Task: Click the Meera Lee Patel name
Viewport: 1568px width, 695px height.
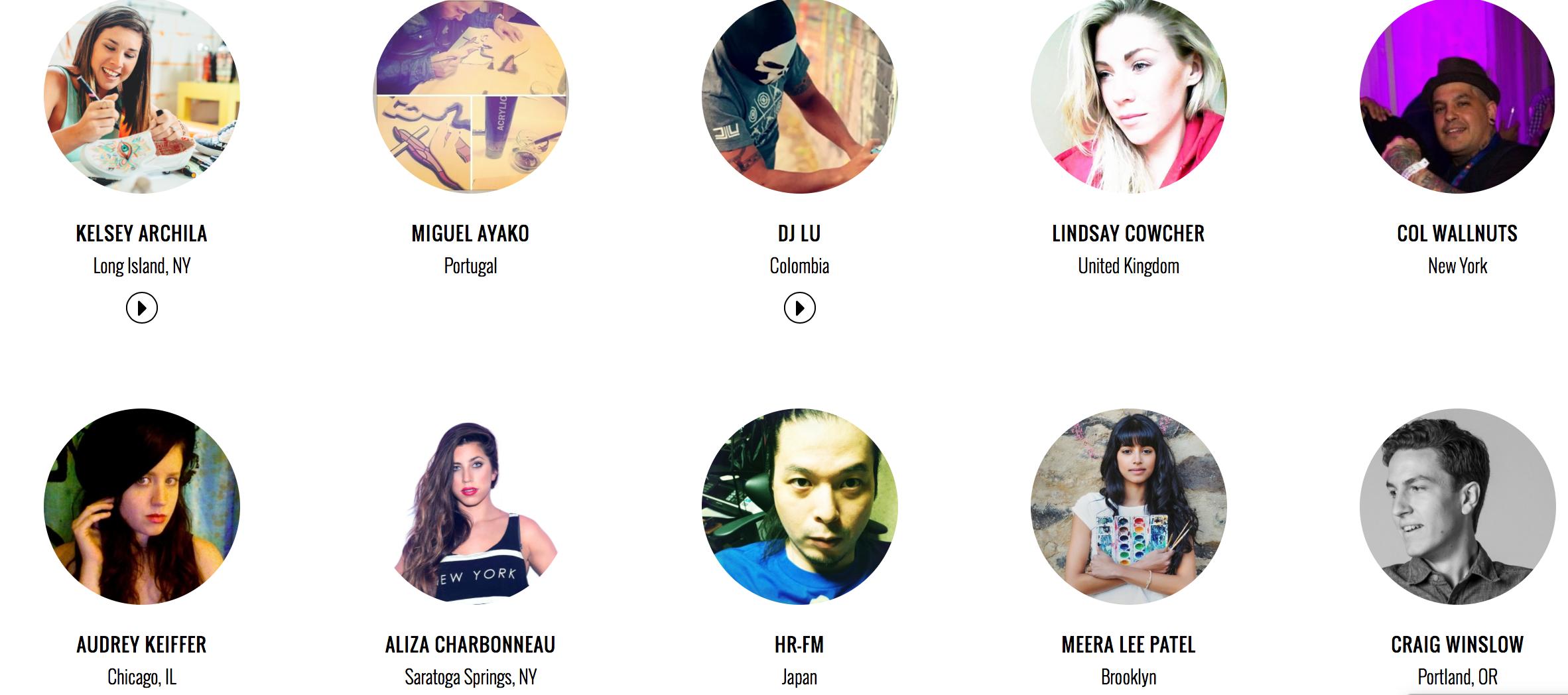Action: click(1128, 645)
